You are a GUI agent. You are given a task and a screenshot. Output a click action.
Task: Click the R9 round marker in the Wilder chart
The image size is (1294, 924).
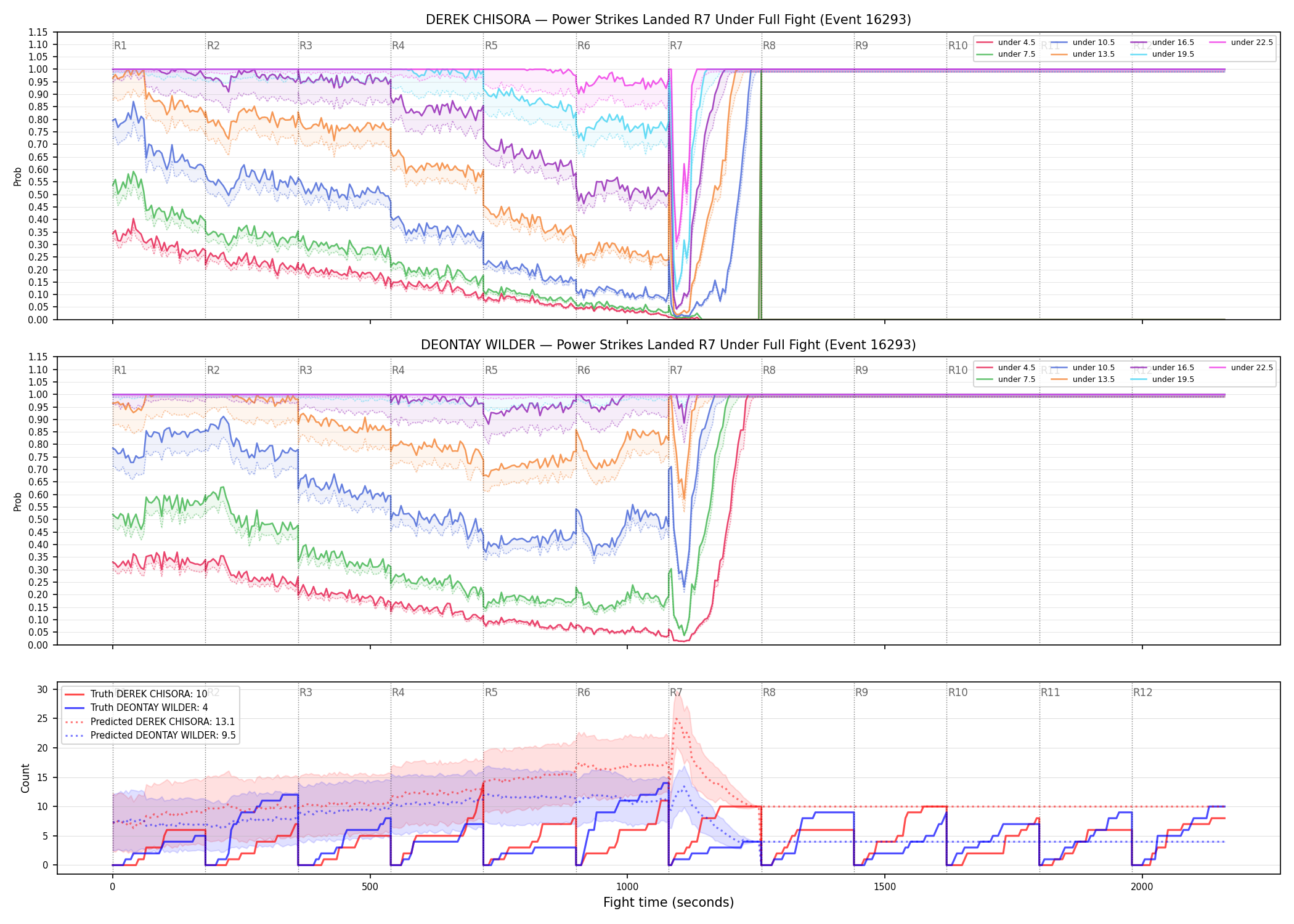[861, 370]
